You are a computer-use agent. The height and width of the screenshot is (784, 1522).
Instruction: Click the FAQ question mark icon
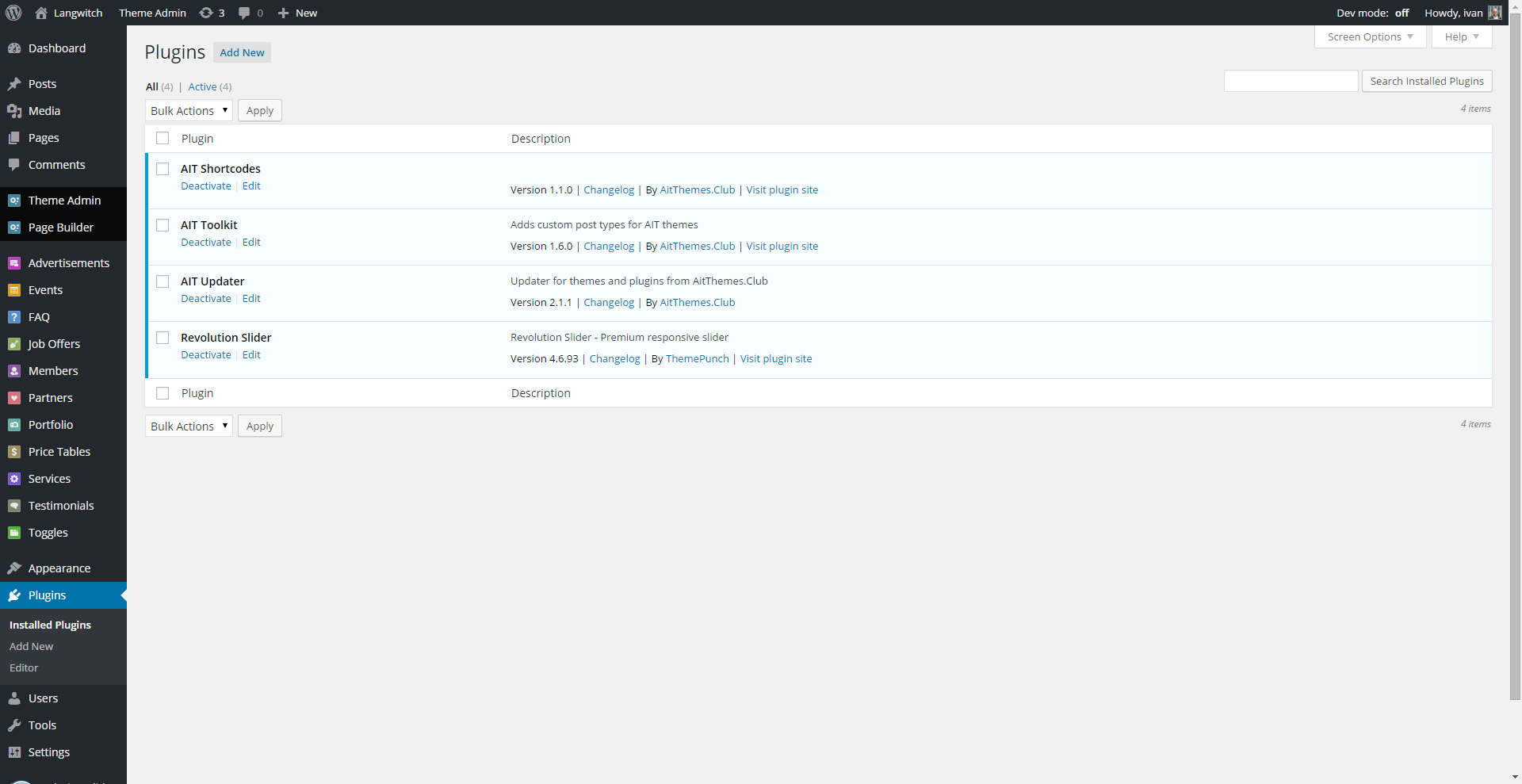[x=14, y=317]
